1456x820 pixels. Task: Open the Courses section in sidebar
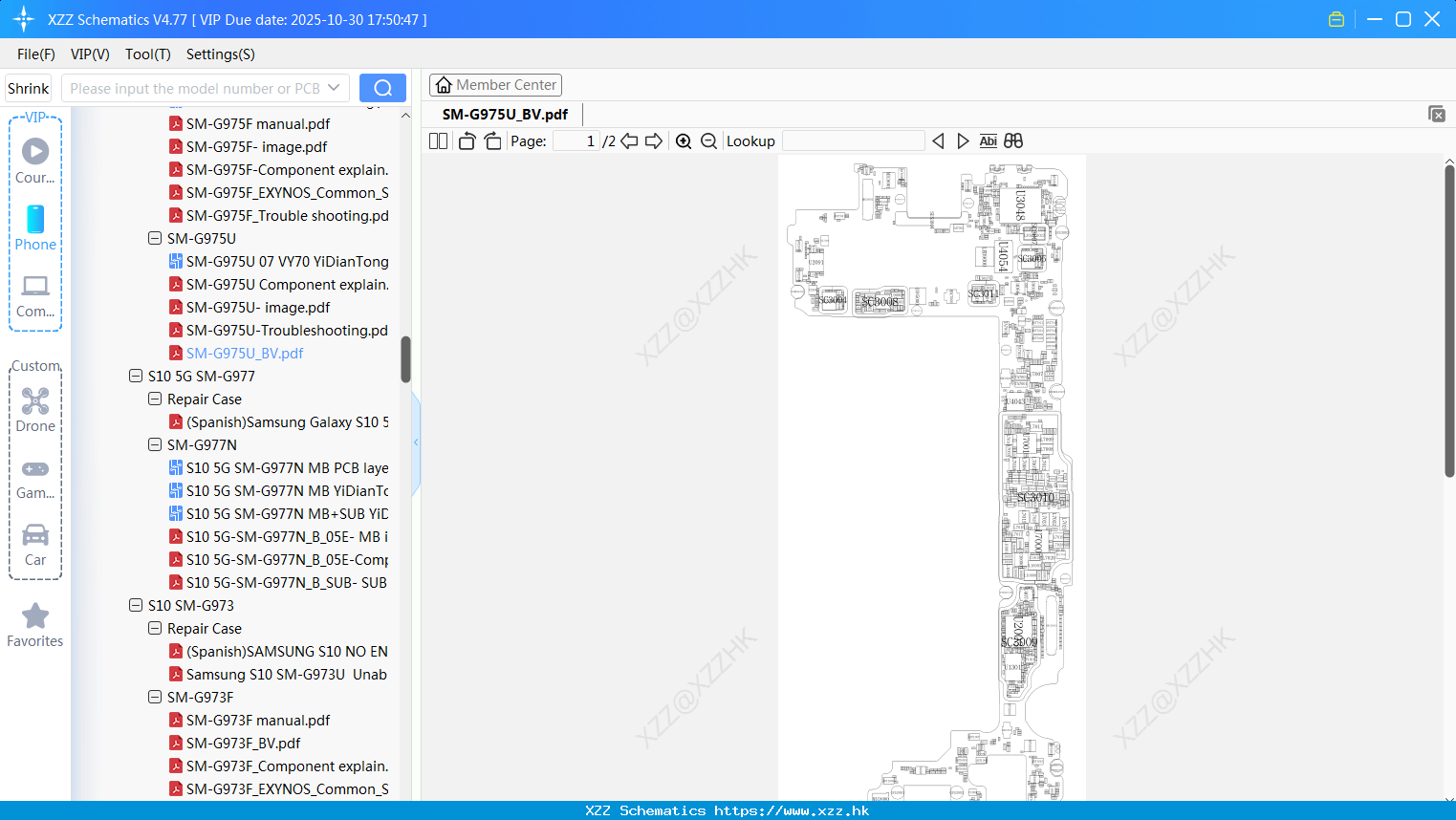[35, 161]
